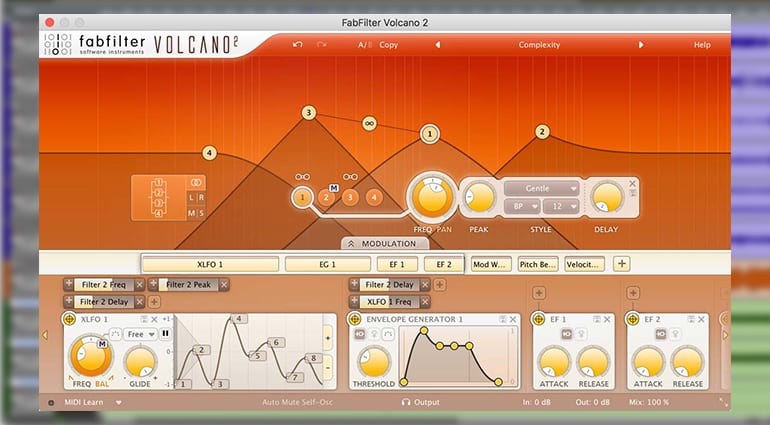The height and width of the screenshot is (425, 770).
Task: Add an XLFO step with the plus button
Action: [x=328, y=339]
